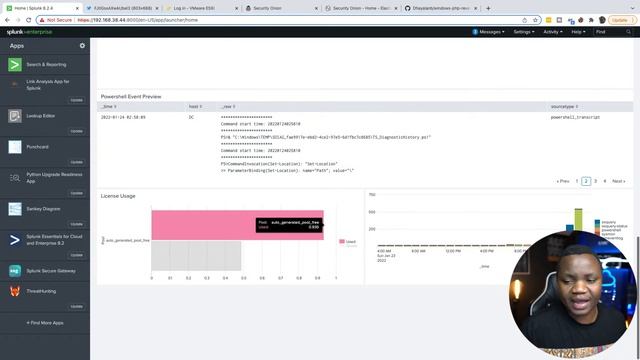Open the Sankey Diagram app icon
This screenshot has width=640, height=360.
click(x=15, y=209)
